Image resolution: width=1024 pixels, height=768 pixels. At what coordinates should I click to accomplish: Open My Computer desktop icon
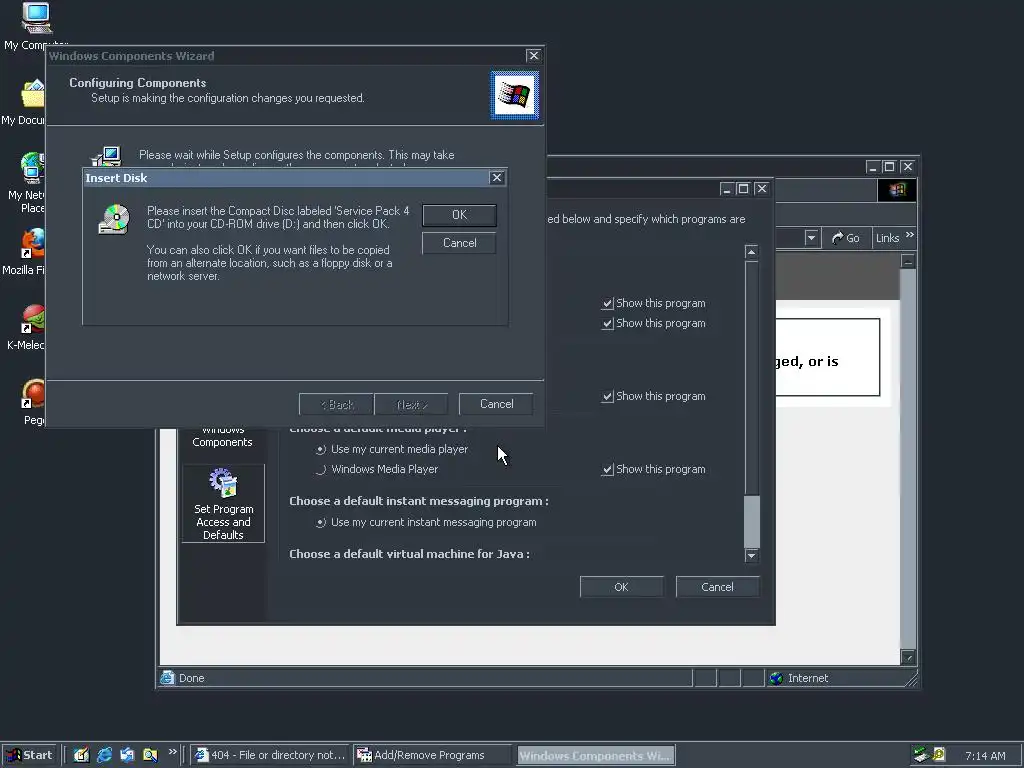point(36,18)
